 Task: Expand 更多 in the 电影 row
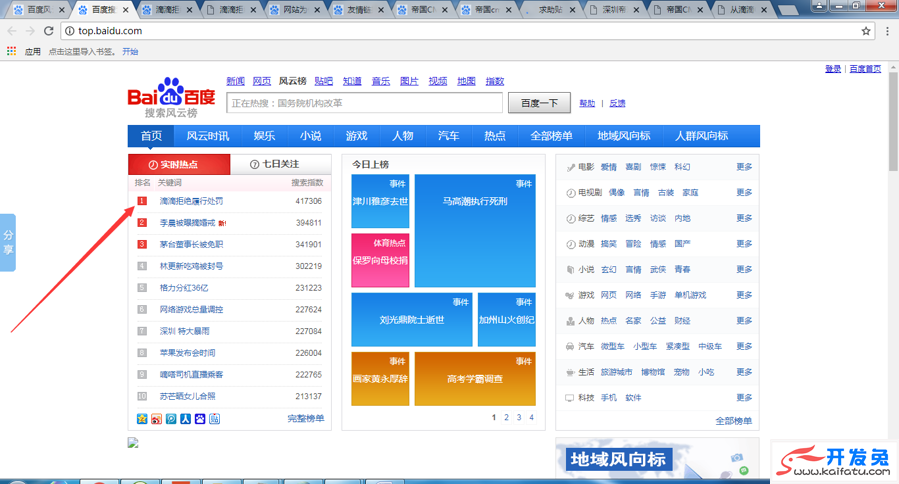click(x=744, y=167)
